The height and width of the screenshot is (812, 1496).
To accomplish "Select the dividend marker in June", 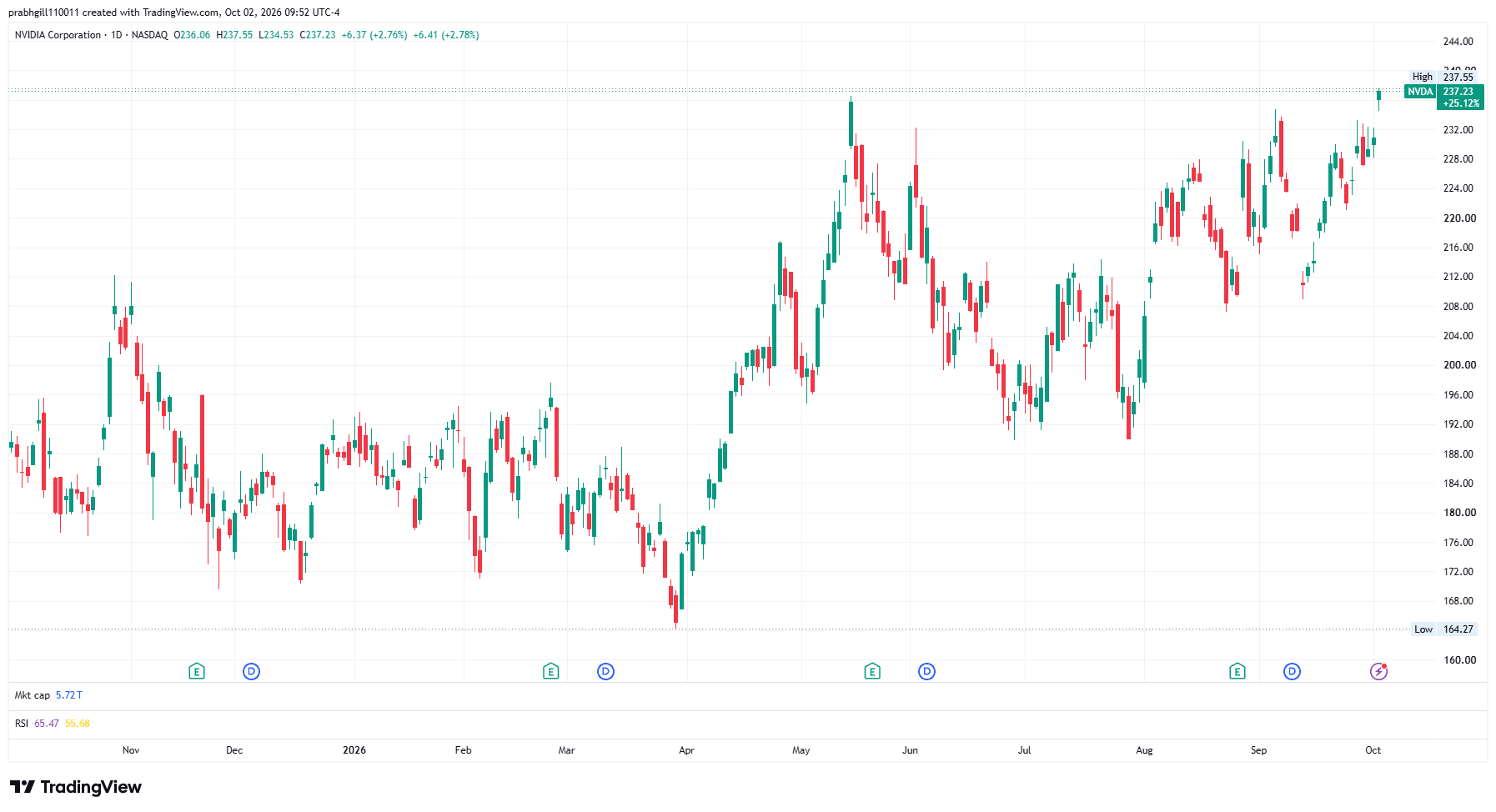I will [x=926, y=671].
